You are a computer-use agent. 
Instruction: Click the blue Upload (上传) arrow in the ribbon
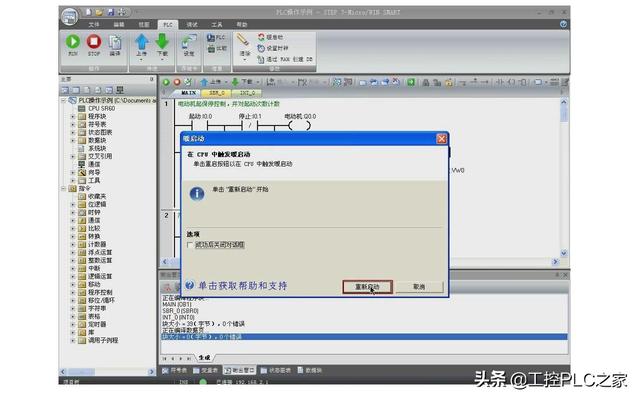(x=142, y=42)
